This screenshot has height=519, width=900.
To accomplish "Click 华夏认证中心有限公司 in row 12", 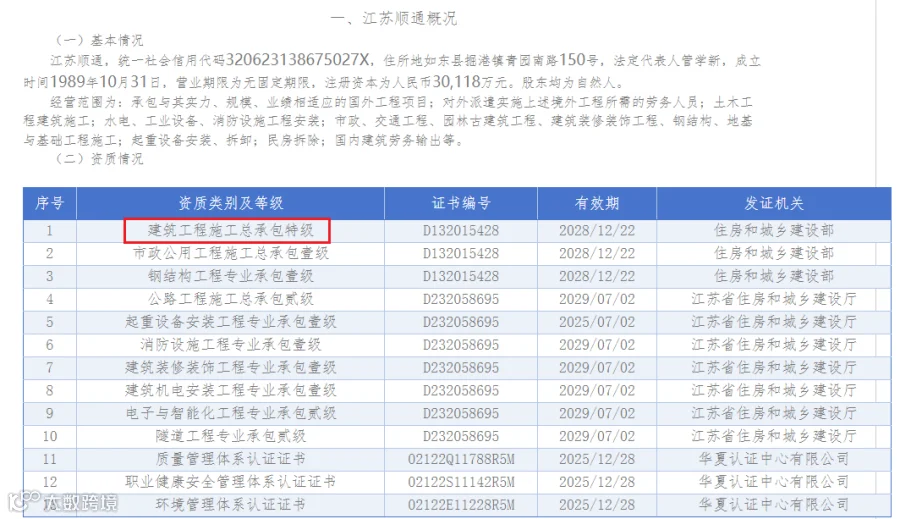I will click(774, 482).
